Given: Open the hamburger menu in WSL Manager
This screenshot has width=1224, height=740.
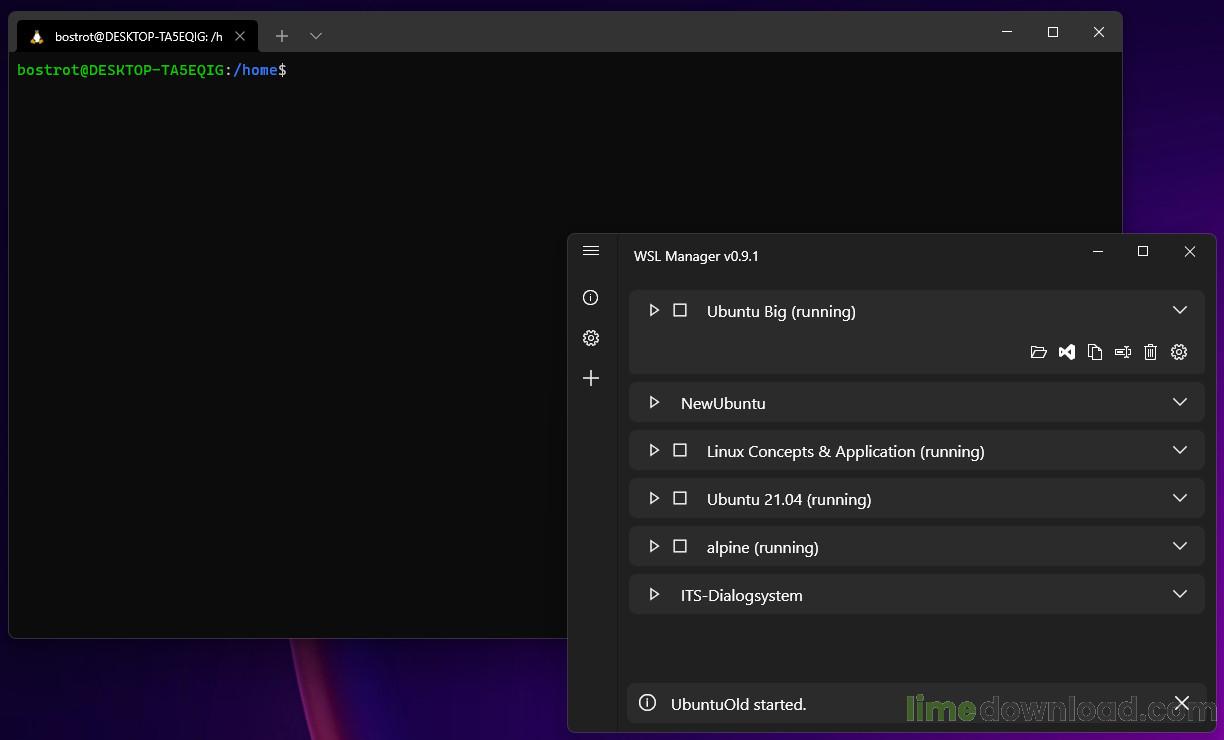Looking at the screenshot, I should (x=591, y=251).
